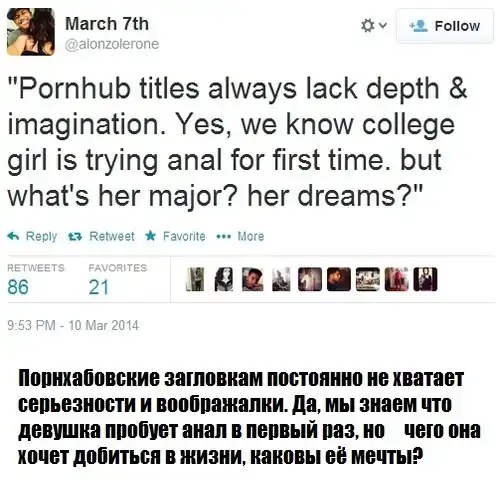Click the Follow button
The width and height of the screenshot is (500, 480).
tap(445, 26)
